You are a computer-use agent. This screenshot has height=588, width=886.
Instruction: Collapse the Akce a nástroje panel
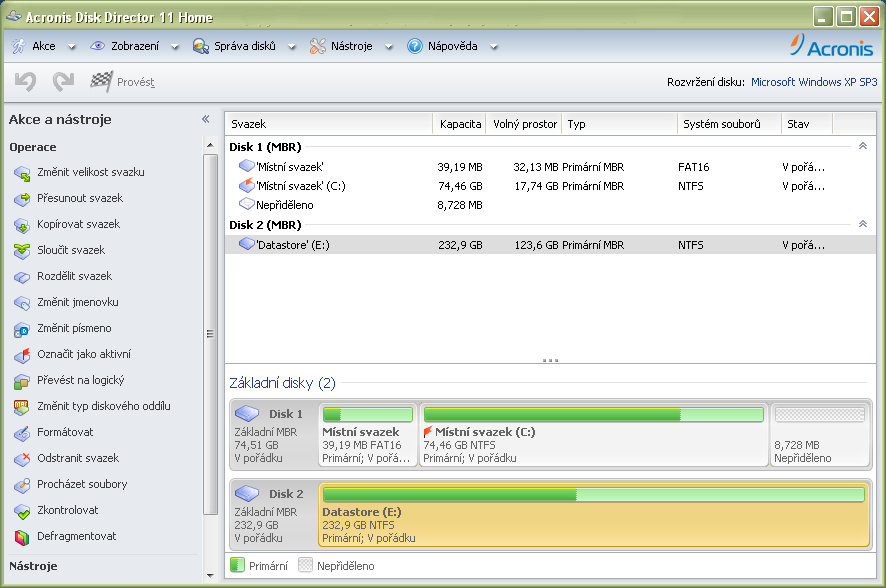click(x=206, y=119)
